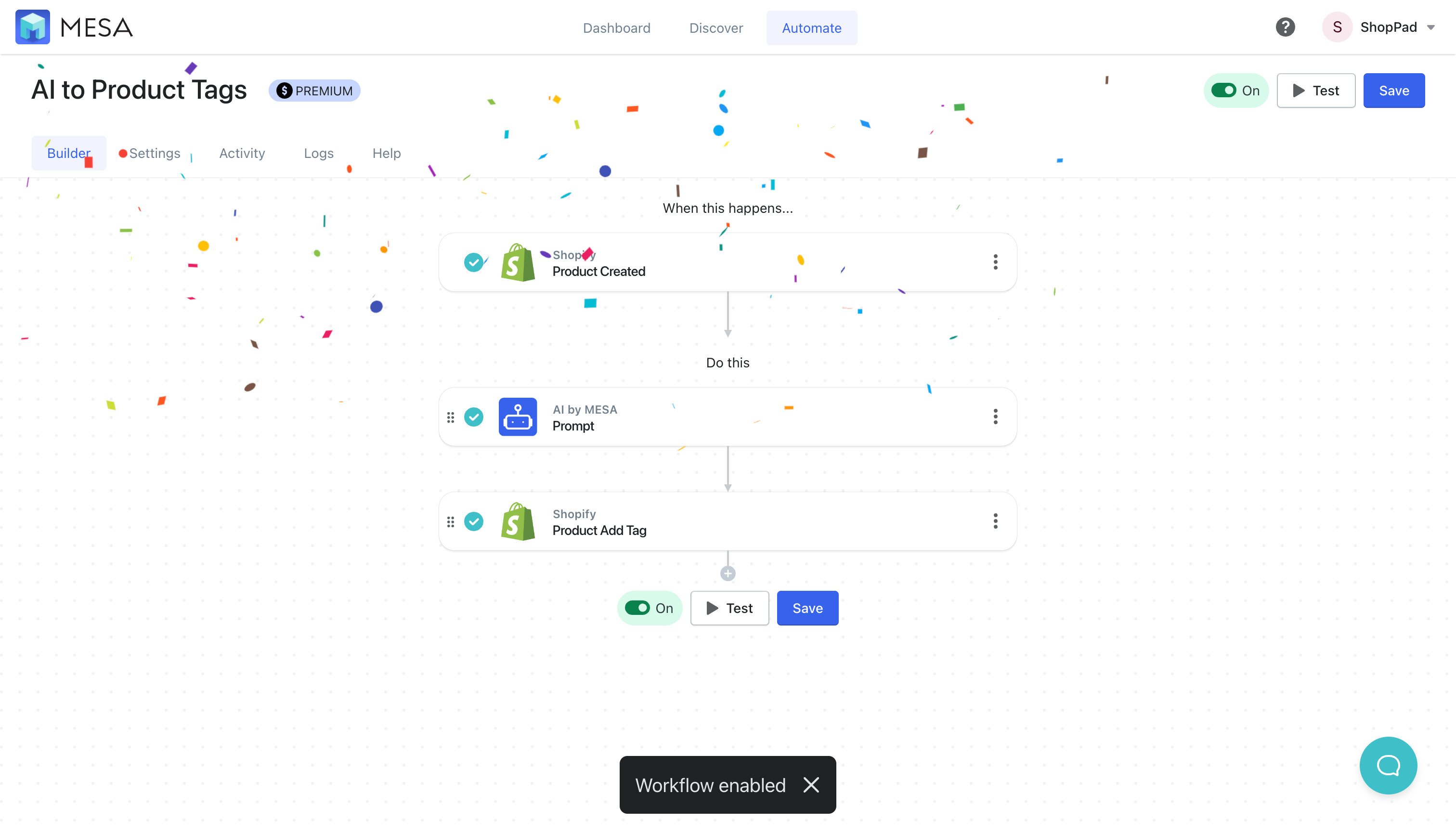The image size is (1456, 833).
Task: Open the chat support bubble
Action: [1388, 766]
